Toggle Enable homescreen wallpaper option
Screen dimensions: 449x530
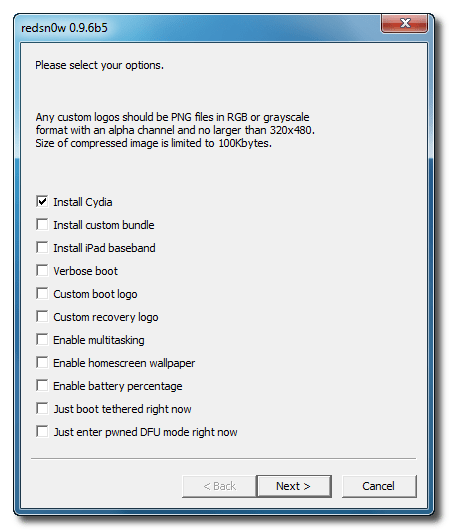[x=42, y=362]
